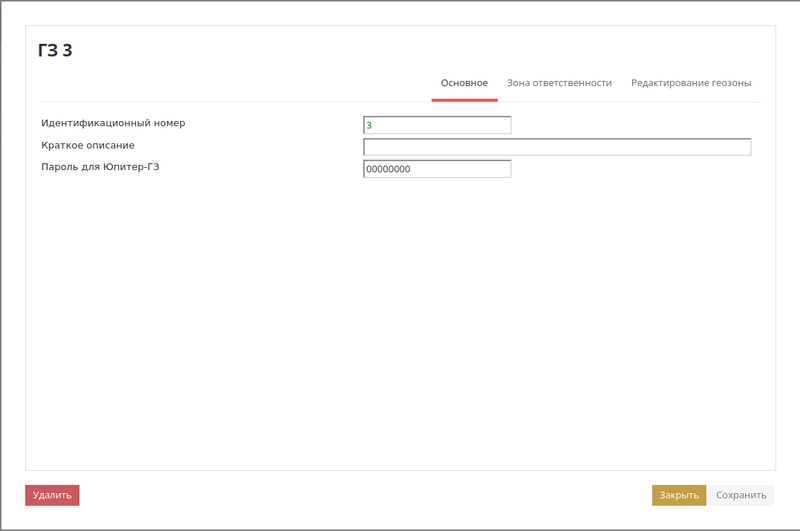This screenshot has width=800, height=531.
Task: Click the Пароль для Юпитер-ГЗ label
Action: pos(100,167)
